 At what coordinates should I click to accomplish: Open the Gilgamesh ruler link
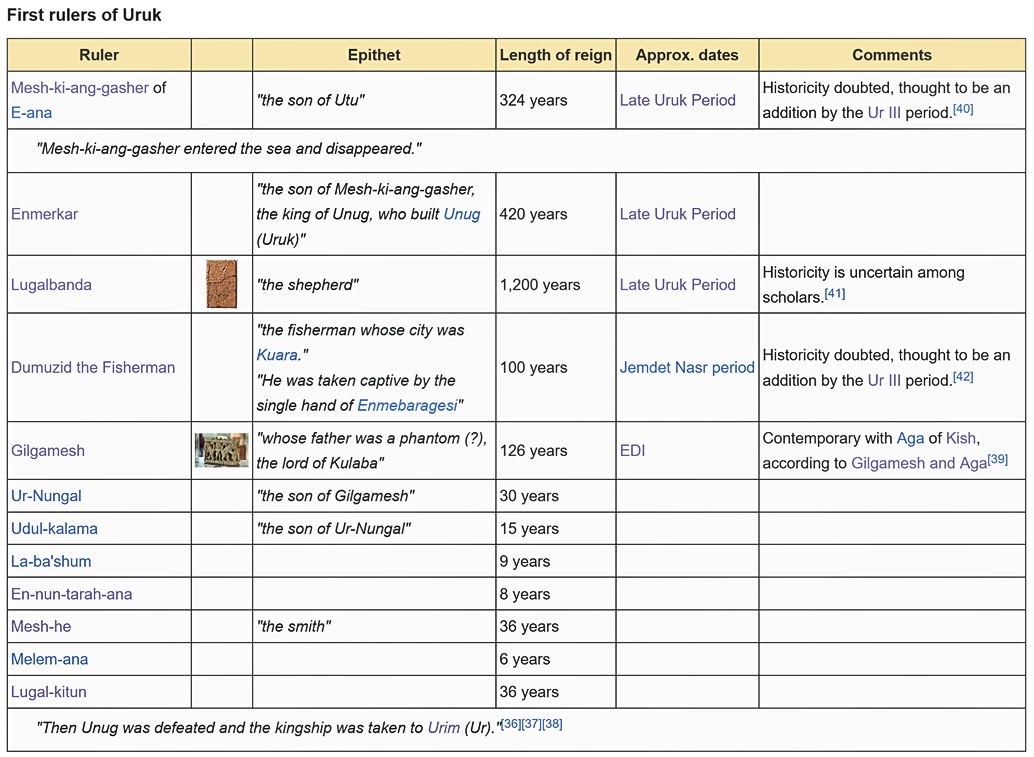pos(48,451)
